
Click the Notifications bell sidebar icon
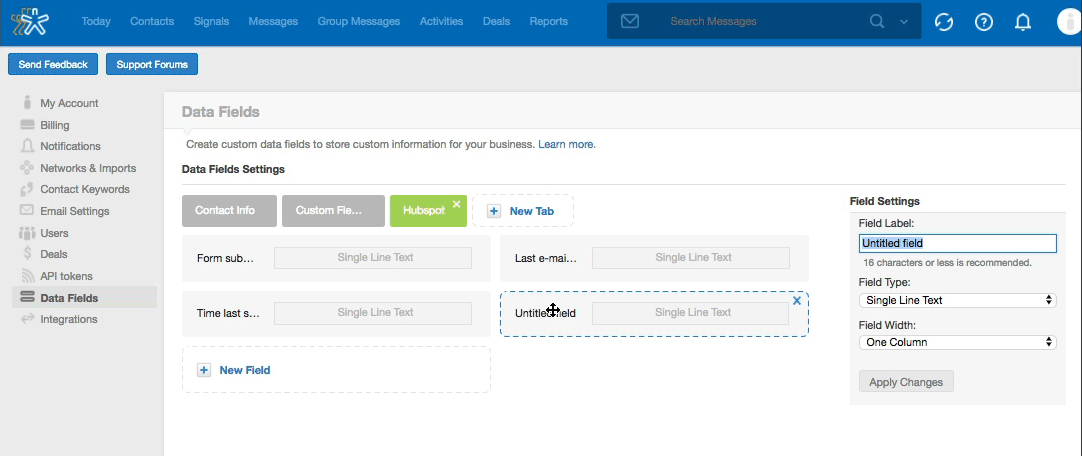27,146
